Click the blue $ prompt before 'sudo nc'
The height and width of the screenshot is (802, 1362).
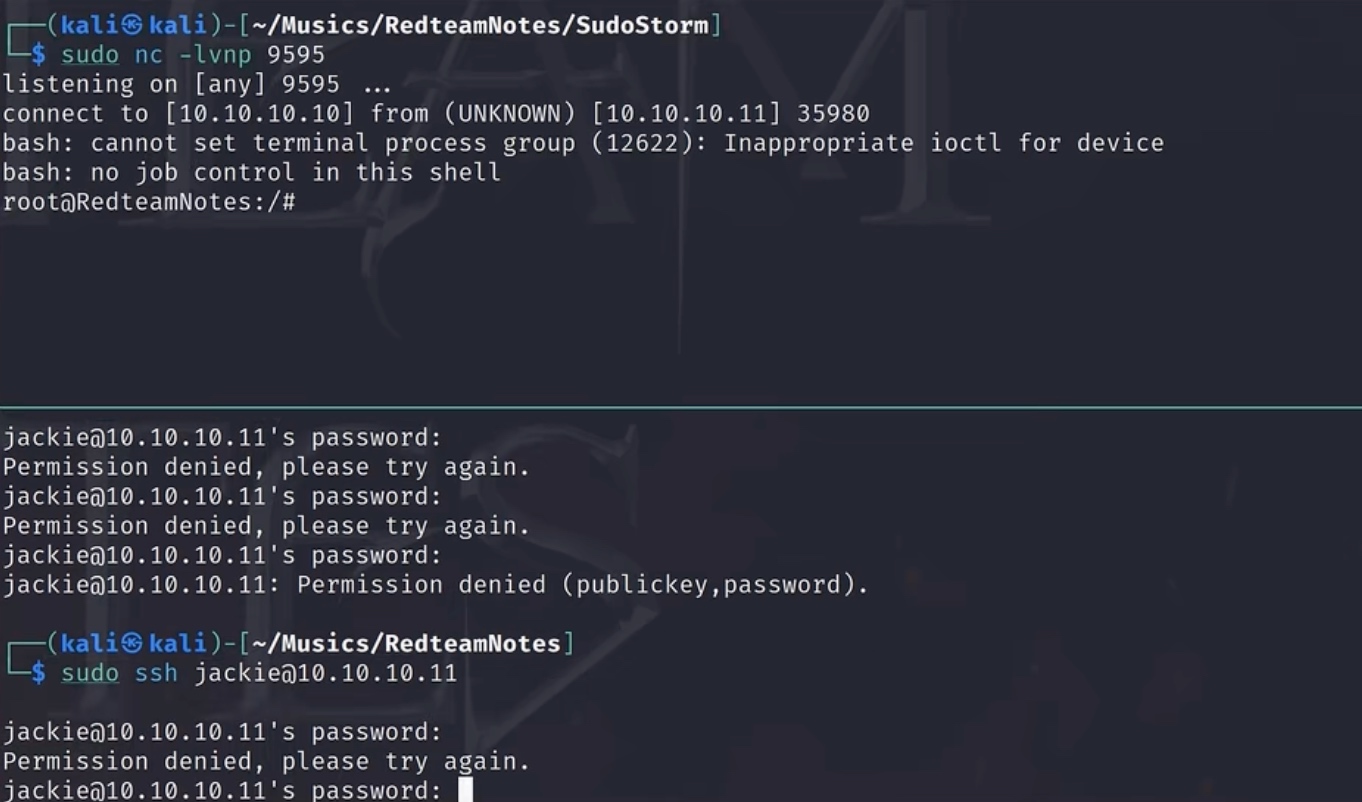tap(38, 55)
